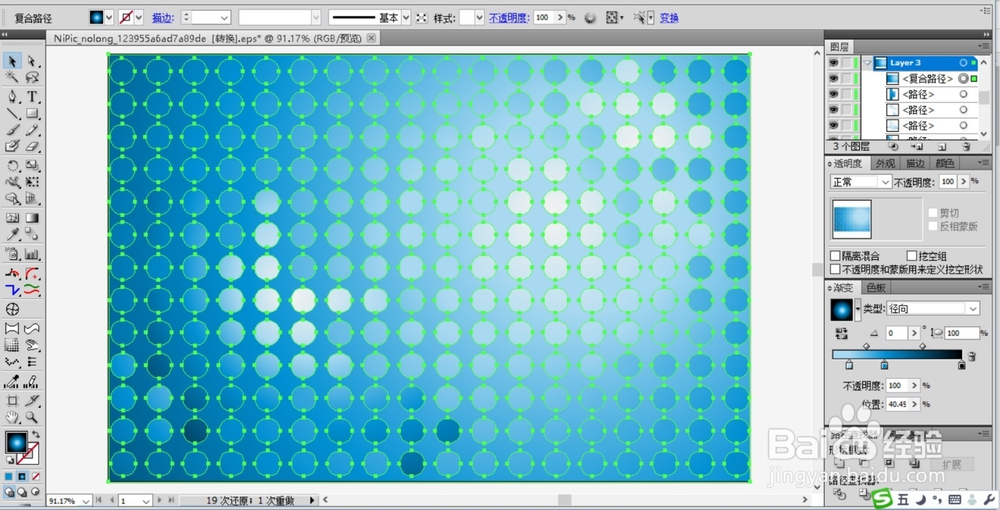Swap fill and stroke colors arrow
Screen dimensions: 1000x510
click(x=36, y=435)
